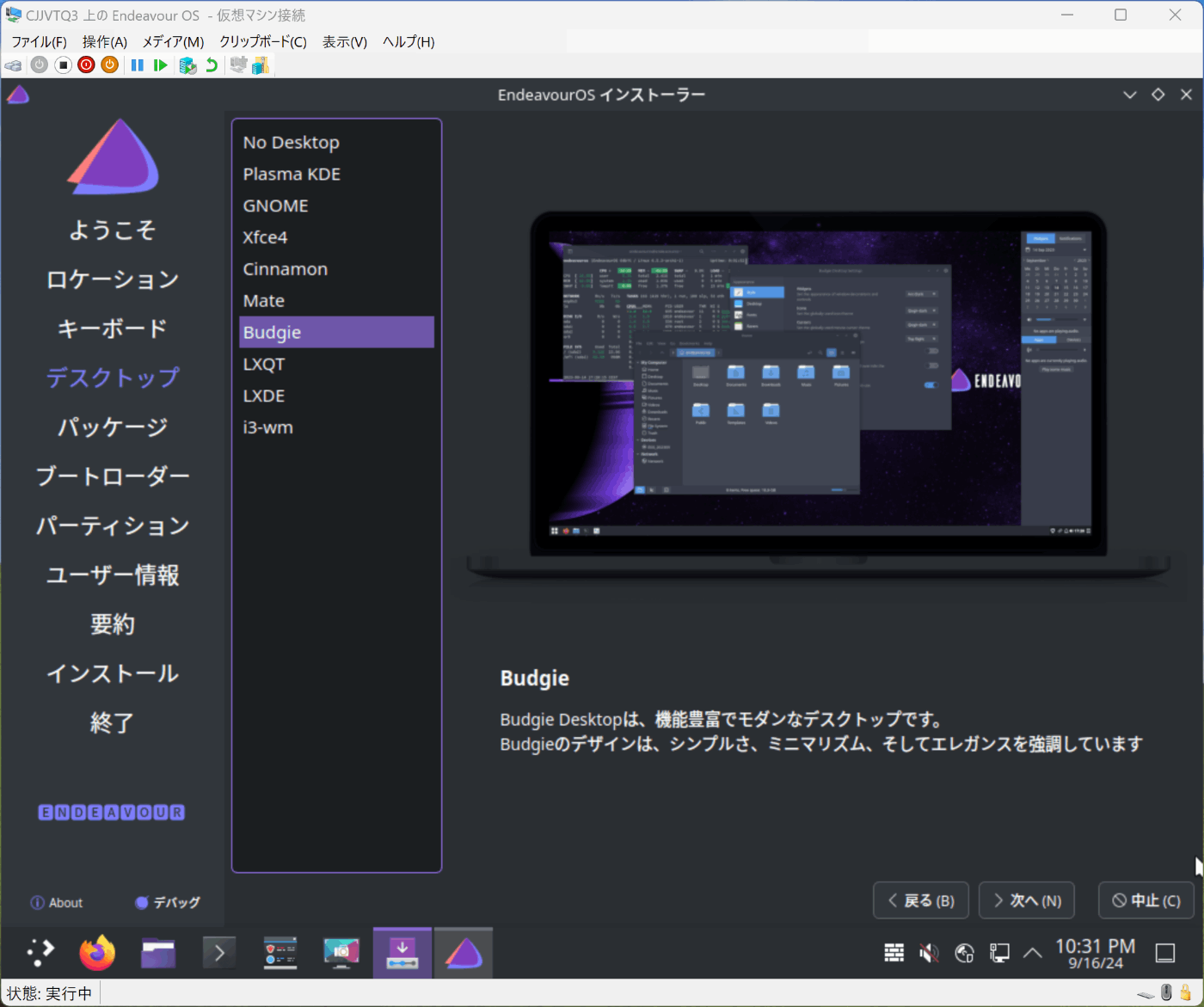Click the show desktop icon beside the clock
Image resolution: width=1204 pixels, height=1007 pixels.
(x=1165, y=953)
